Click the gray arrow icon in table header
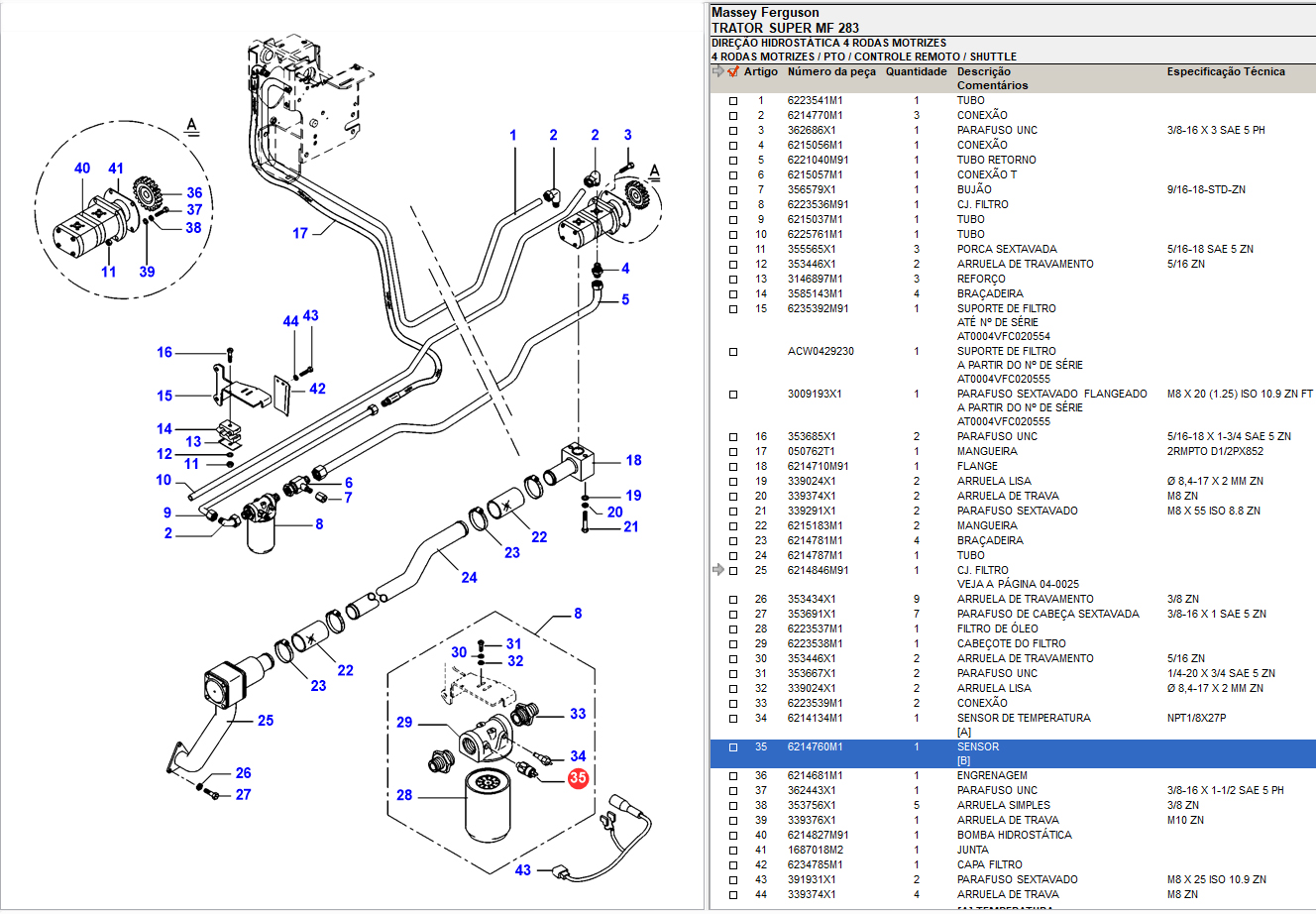The image size is (1316, 914). coord(718,71)
